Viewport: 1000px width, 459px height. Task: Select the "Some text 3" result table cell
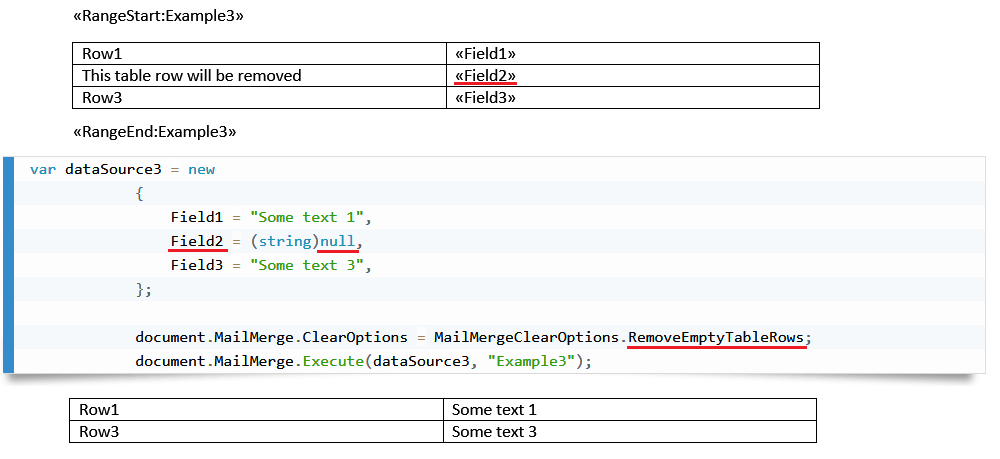pyautogui.click(x=494, y=432)
